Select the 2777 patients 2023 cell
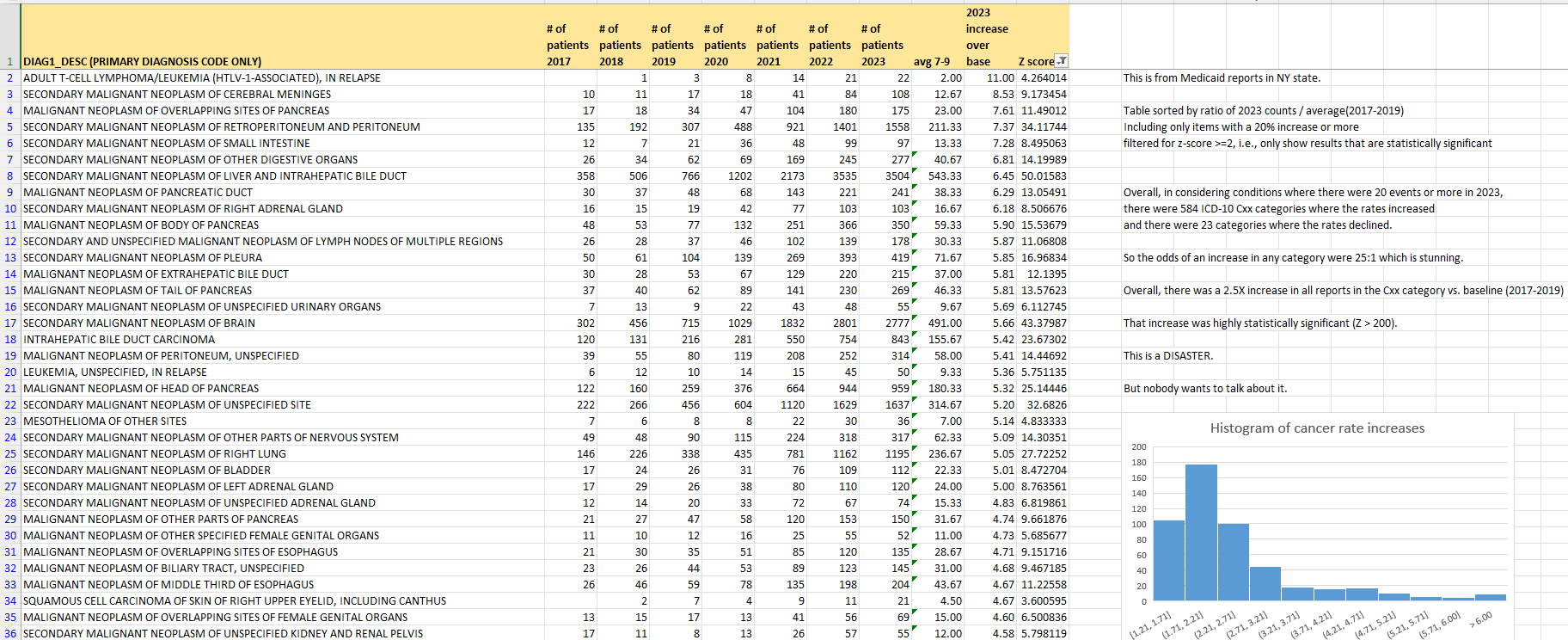The height and width of the screenshot is (640, 1568). tap(885, 323)
